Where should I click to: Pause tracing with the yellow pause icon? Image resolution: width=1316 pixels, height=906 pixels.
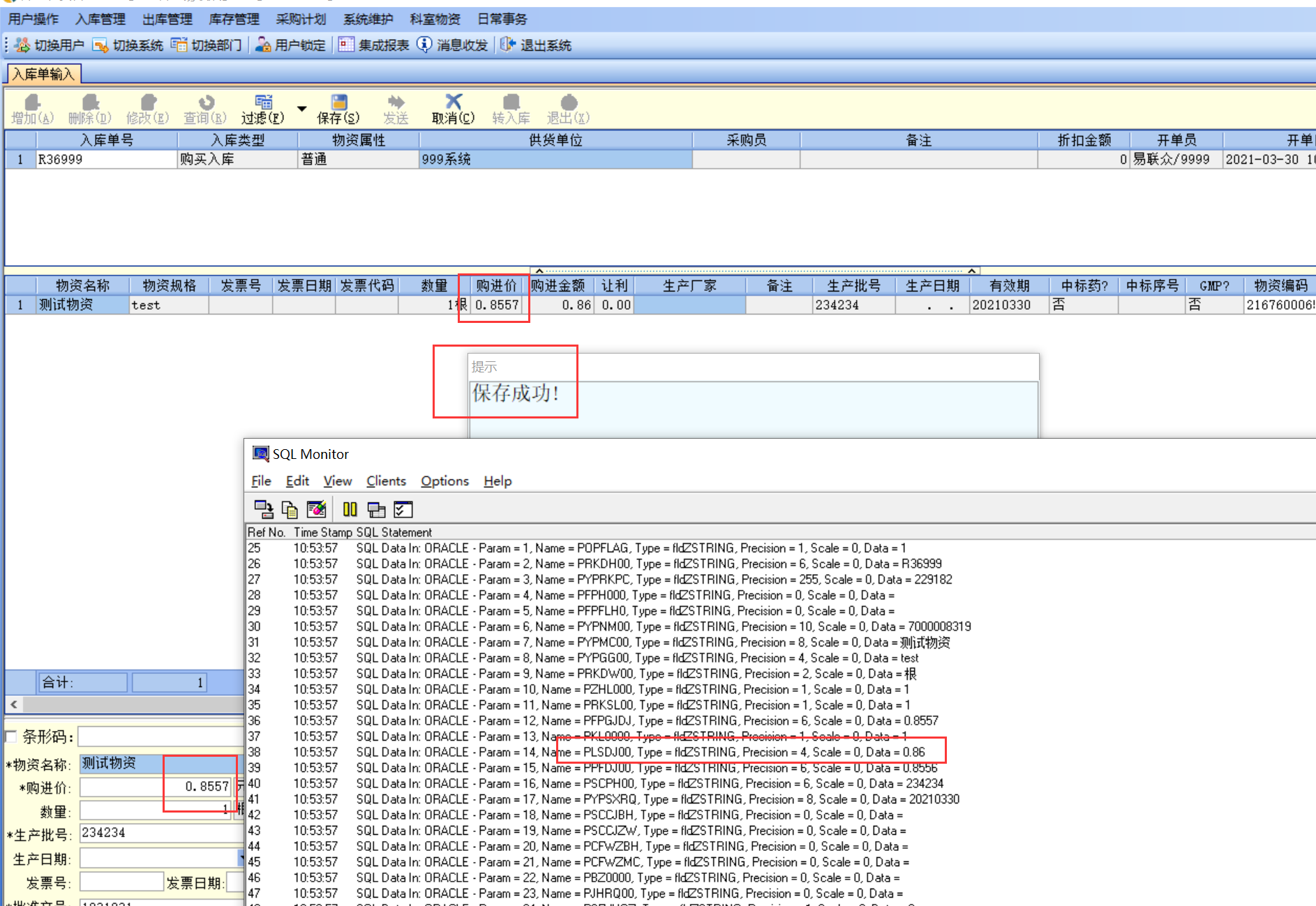coord(350,510)
